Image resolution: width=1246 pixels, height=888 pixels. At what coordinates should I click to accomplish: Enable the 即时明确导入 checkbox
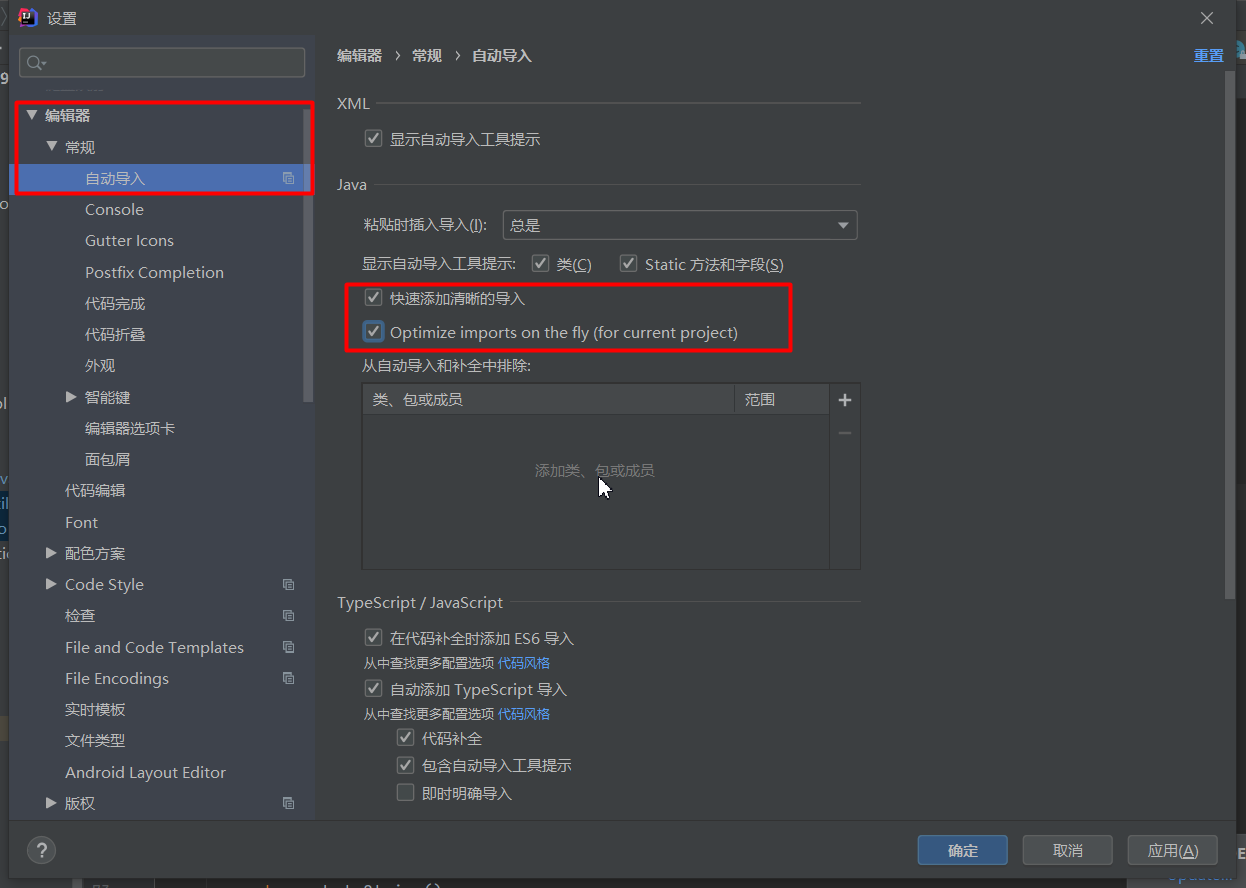click(405, 793)
